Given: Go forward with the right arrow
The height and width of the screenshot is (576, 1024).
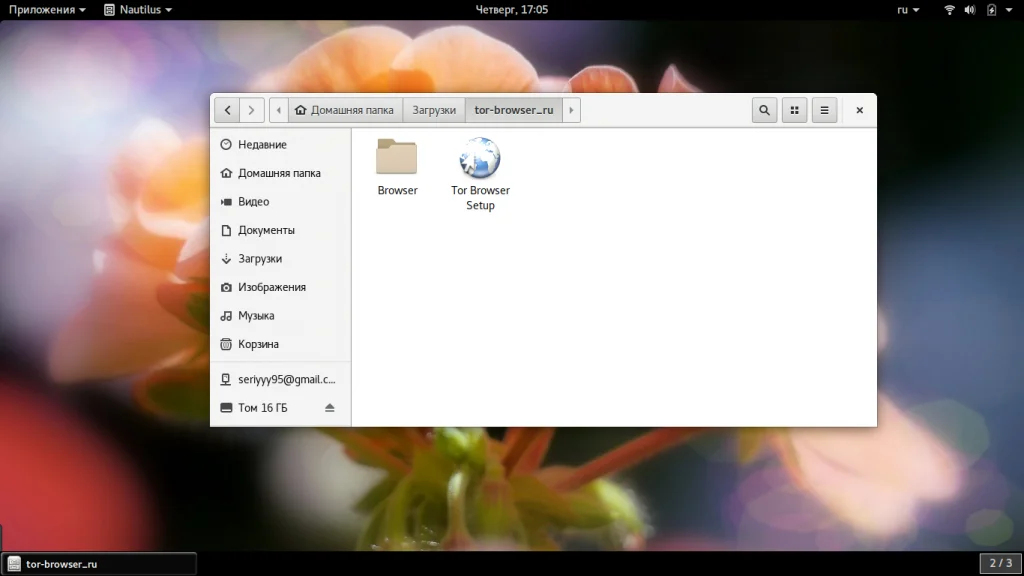Looking at the screenshot, I should coord(253,110).
